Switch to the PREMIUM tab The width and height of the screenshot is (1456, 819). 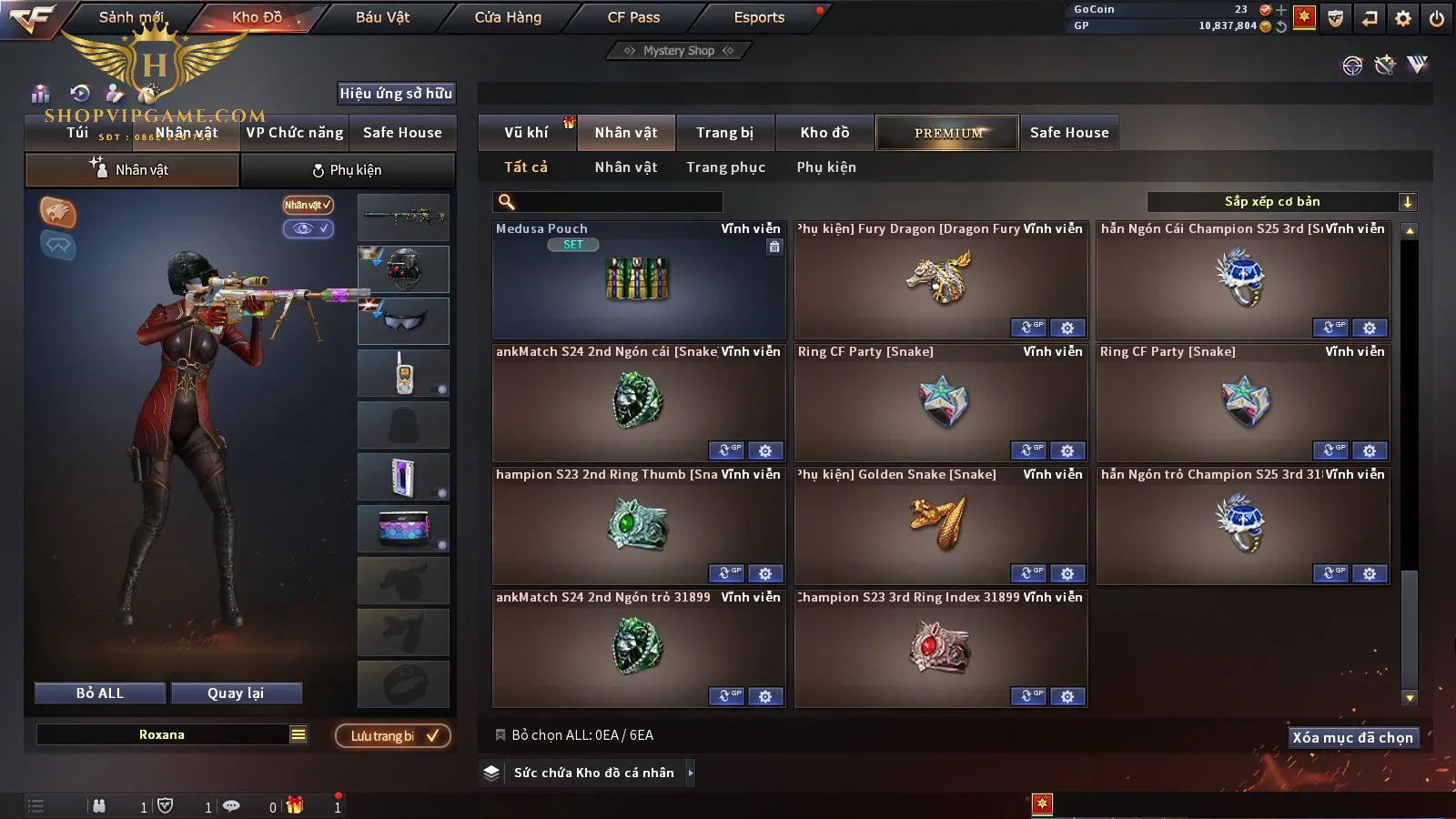[x=947, y=133]
